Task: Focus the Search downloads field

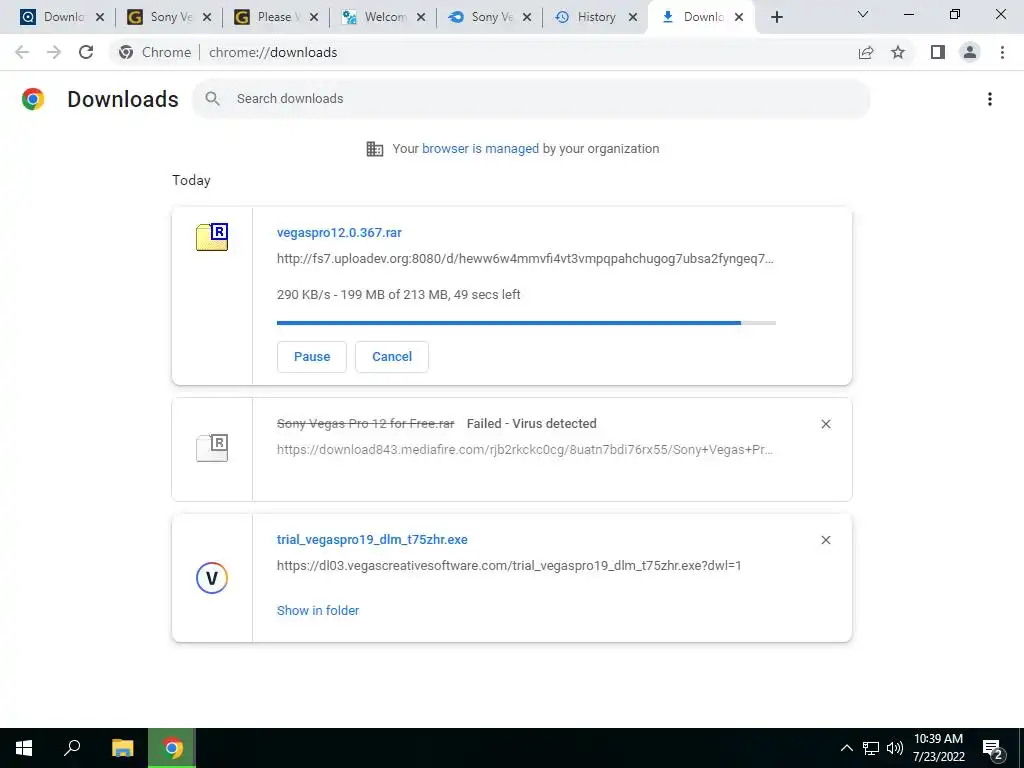Action: pos(531,99)
